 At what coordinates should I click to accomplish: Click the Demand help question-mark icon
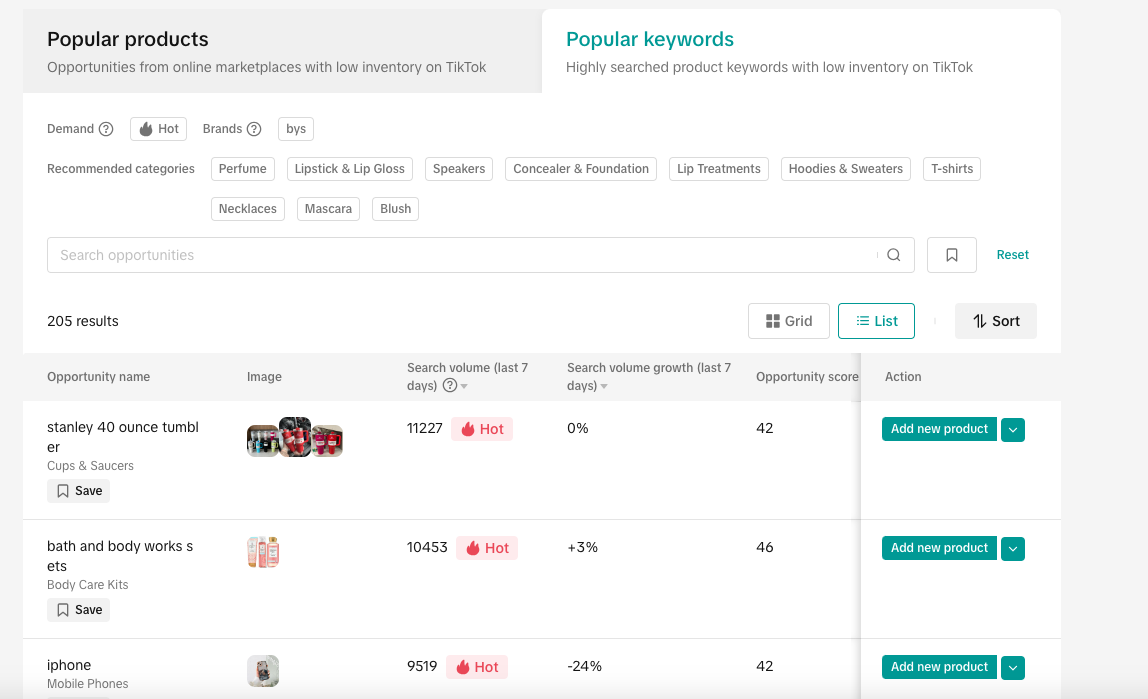[106, 129]
